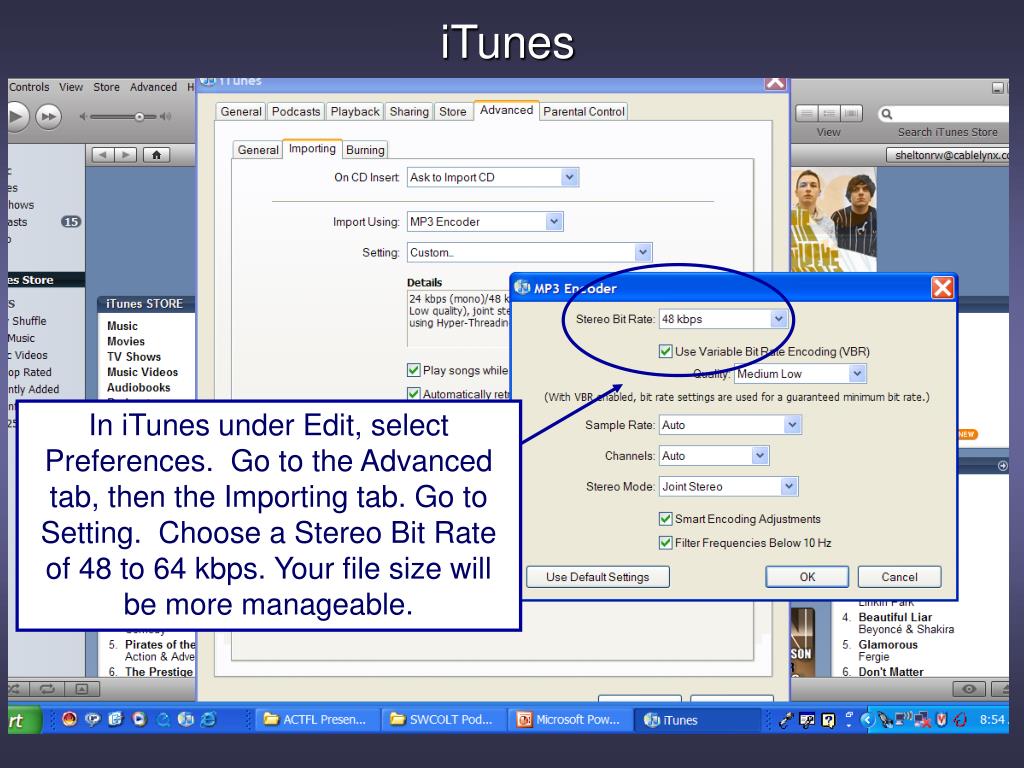Click the iTunes Store forward arrow button

coord(125,155)
